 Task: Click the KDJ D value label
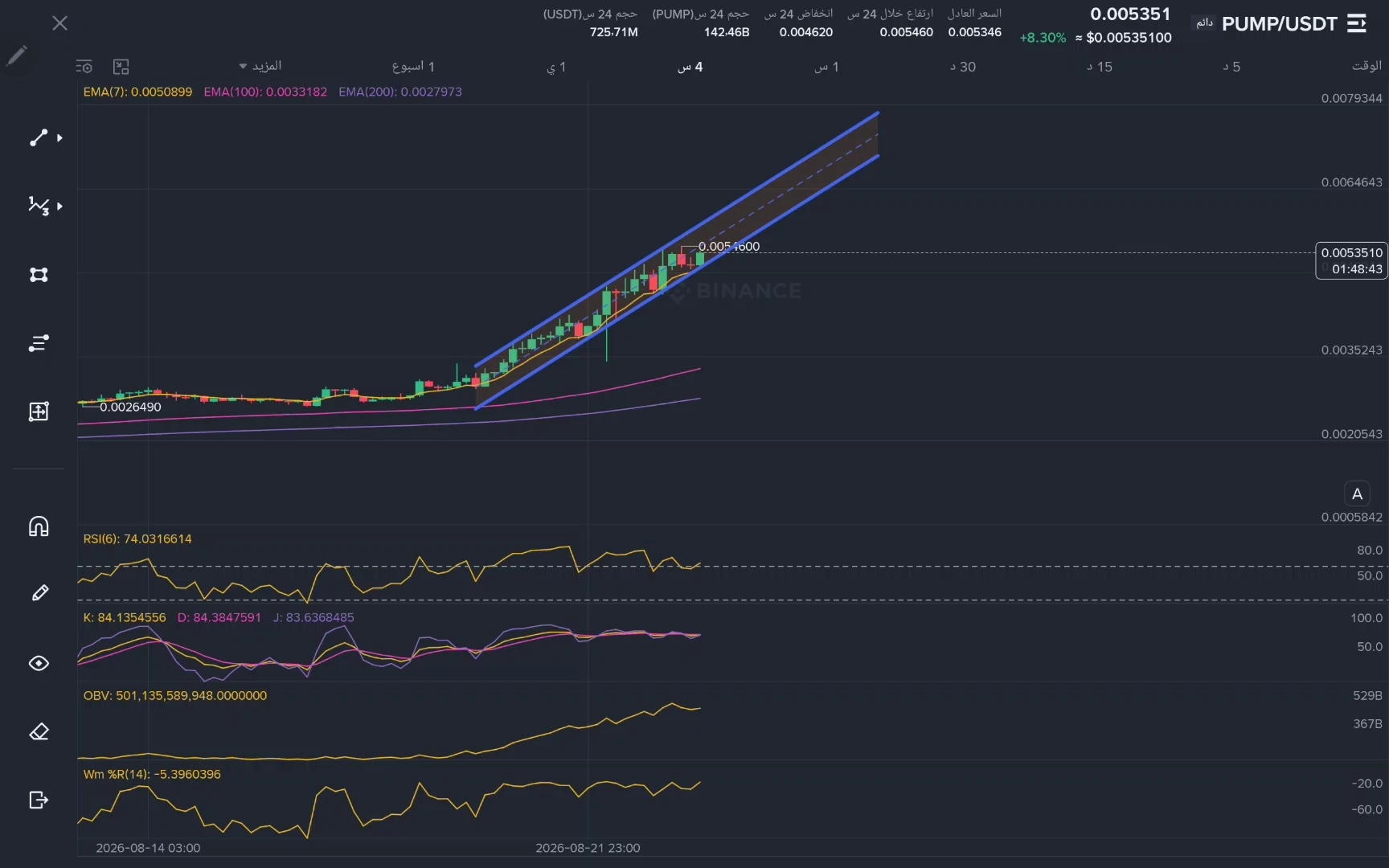[x=219, y=618]
